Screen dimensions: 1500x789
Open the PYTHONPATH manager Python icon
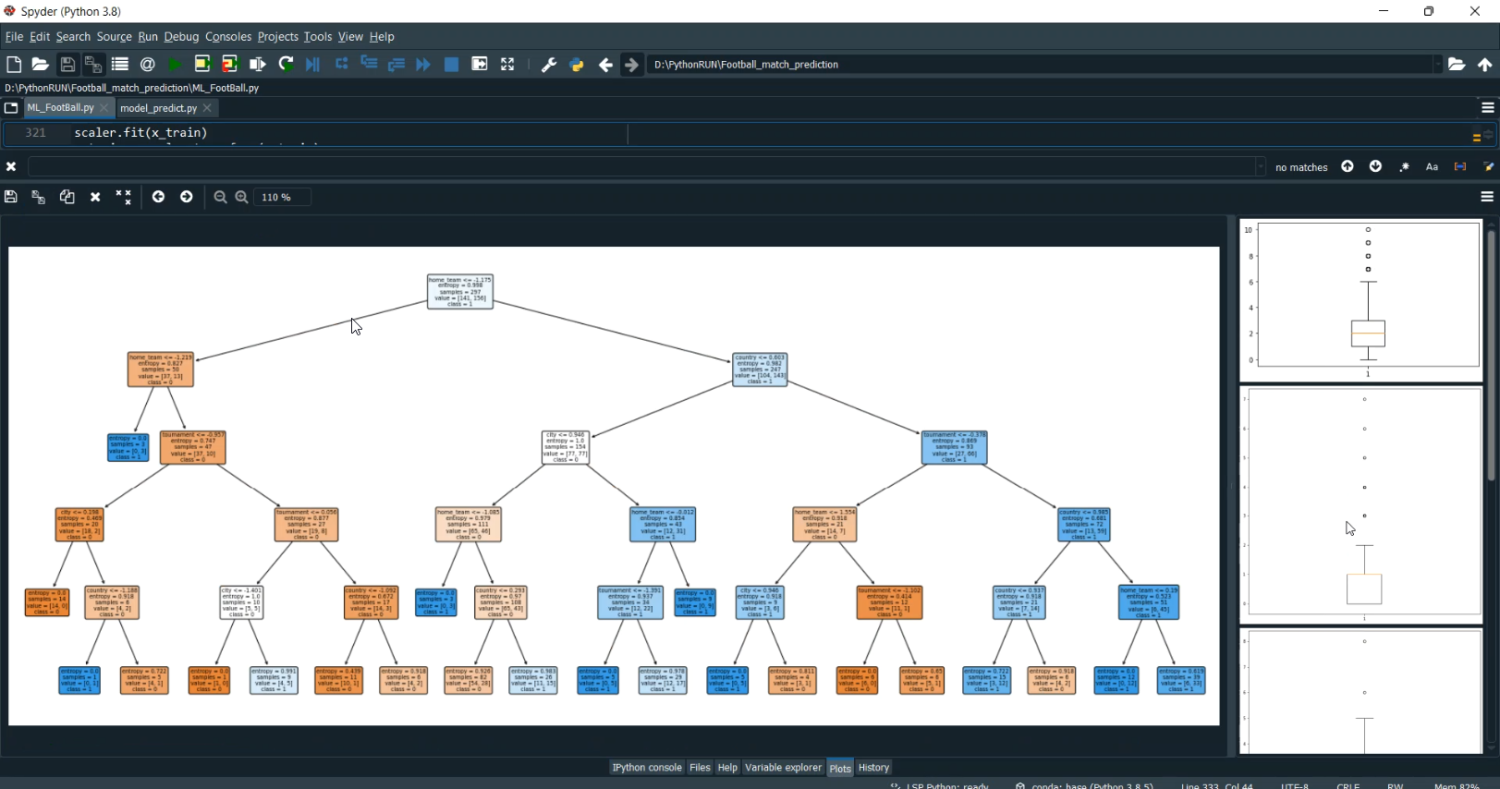coord(577,65)
